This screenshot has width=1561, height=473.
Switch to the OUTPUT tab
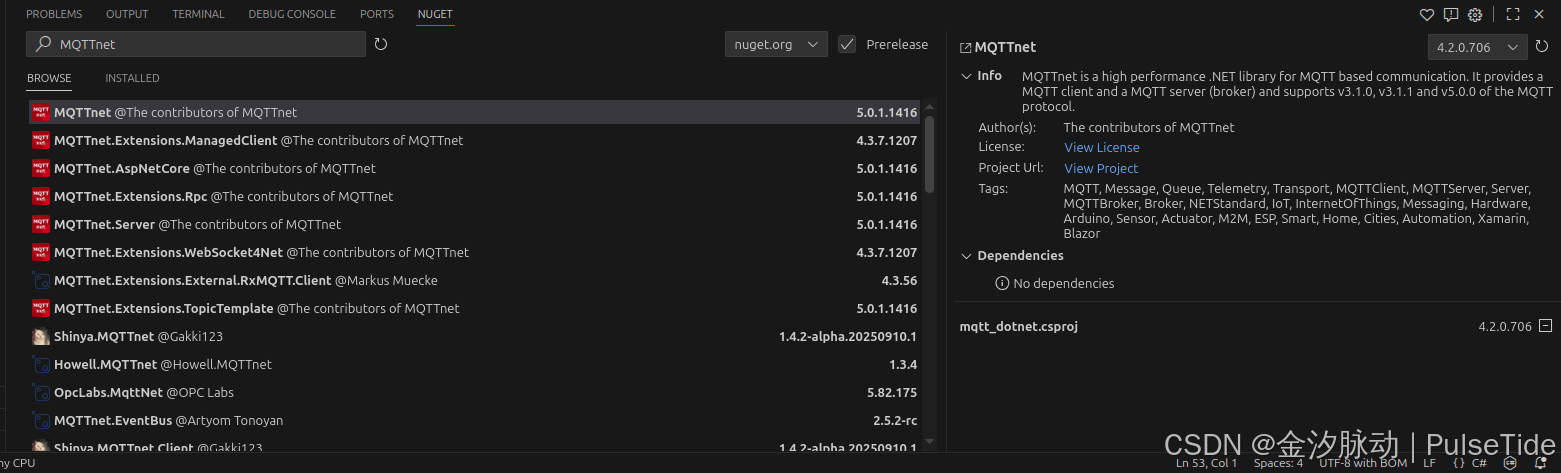click(x=127, y=14)
